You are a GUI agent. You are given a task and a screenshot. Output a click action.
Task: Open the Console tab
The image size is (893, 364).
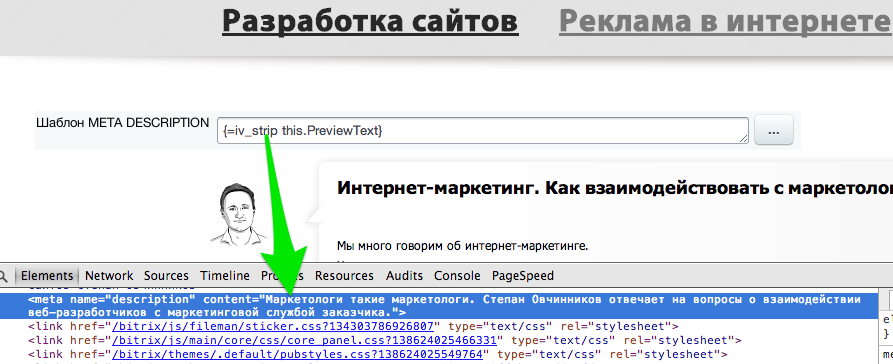tap(457, 276)
